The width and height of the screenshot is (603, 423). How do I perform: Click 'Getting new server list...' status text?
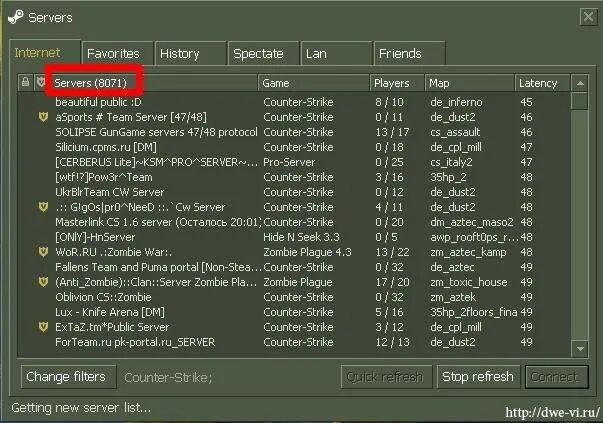[81, 407]
